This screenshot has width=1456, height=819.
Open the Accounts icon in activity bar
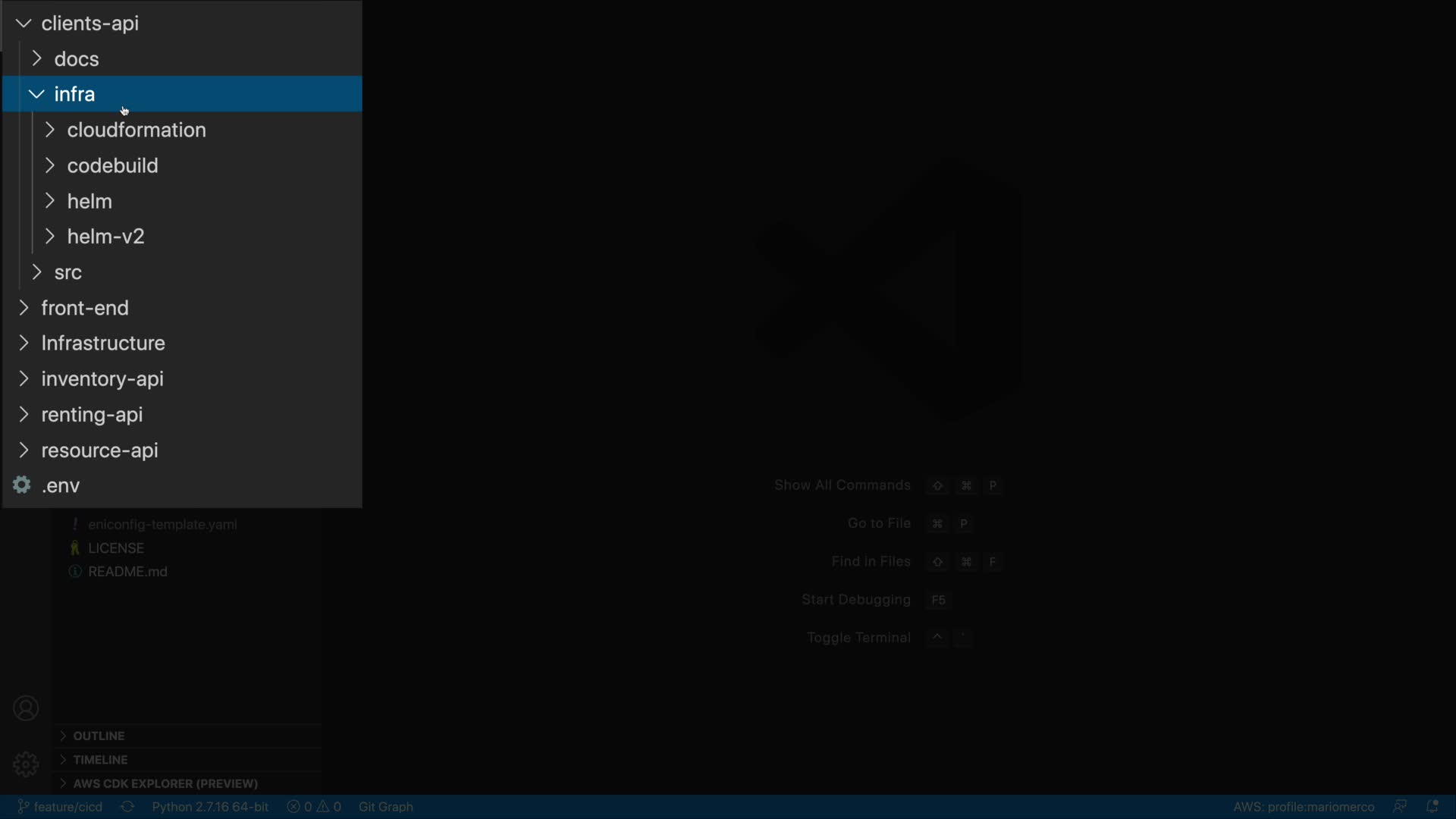click(x=26, y=708)
